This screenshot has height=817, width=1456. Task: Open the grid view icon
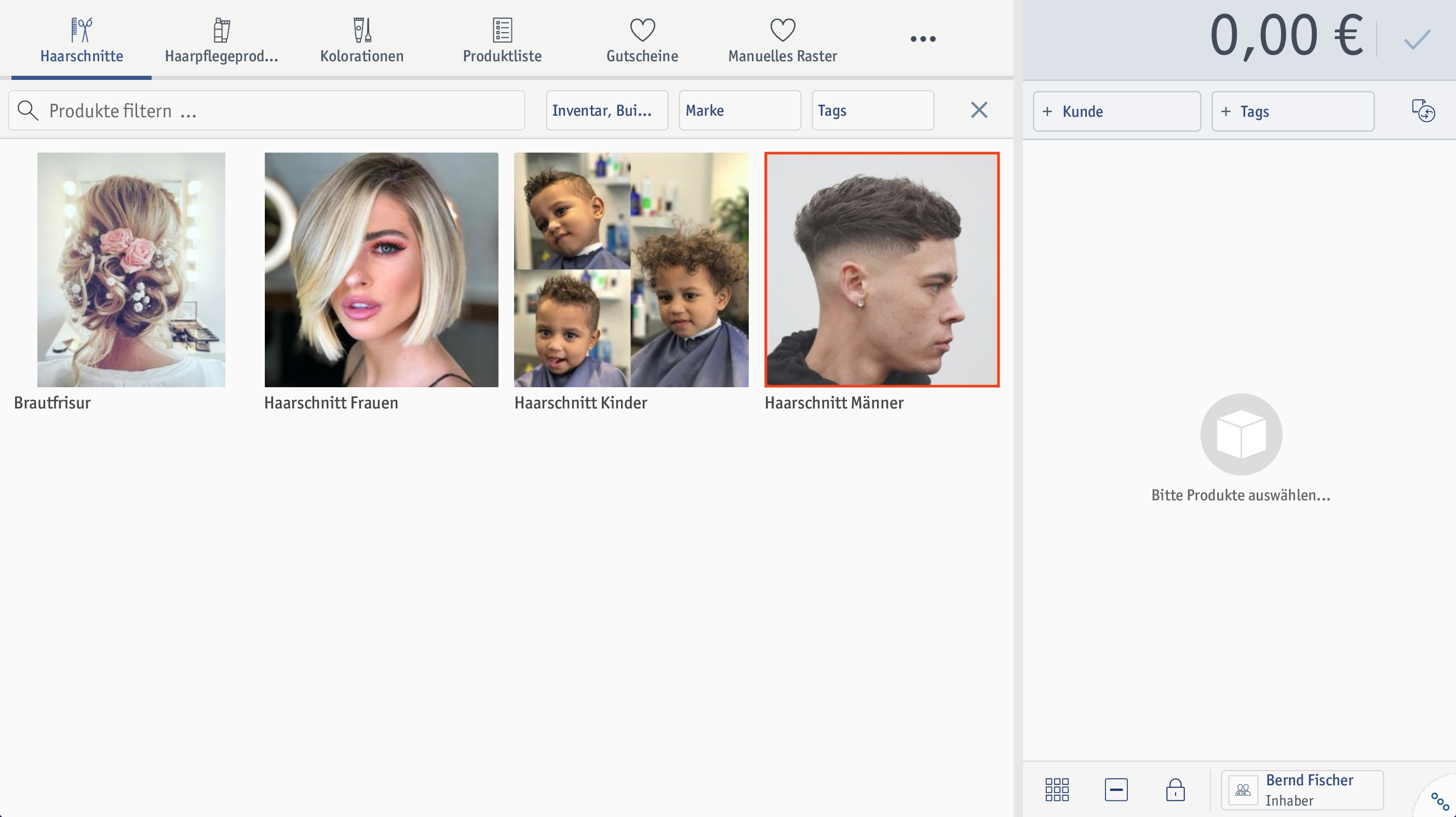[x=1057, y=789]
